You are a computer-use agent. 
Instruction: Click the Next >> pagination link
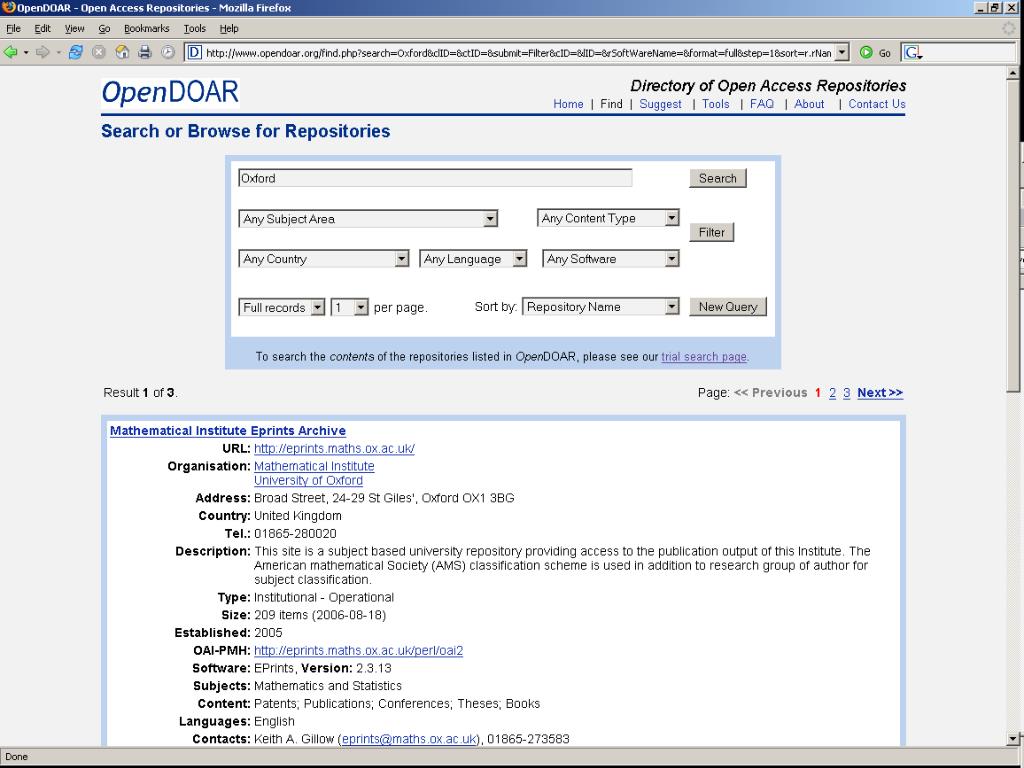[880, 392]
